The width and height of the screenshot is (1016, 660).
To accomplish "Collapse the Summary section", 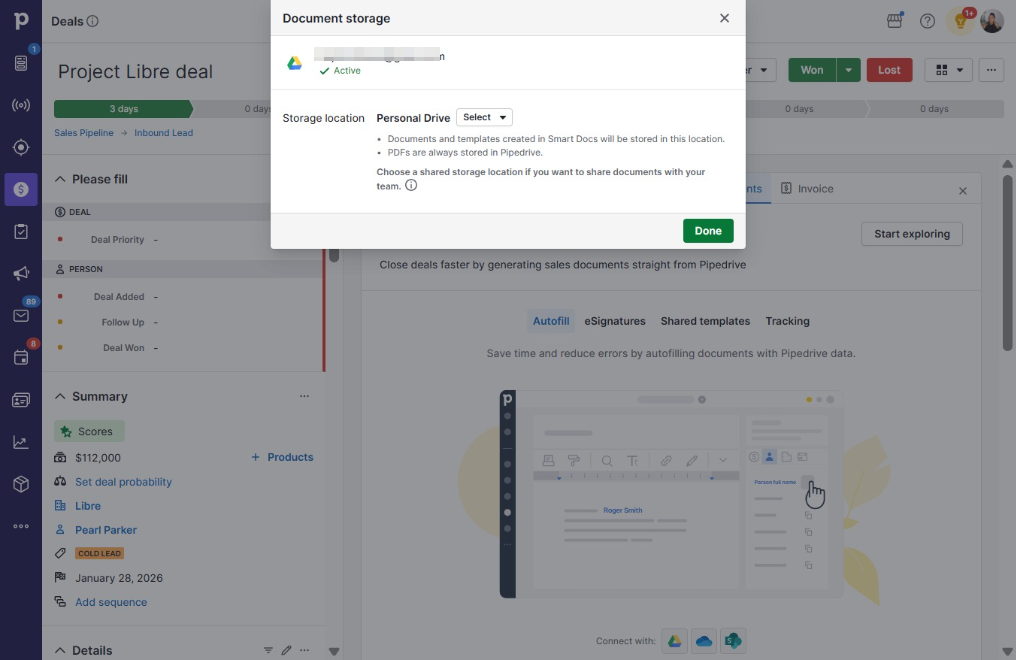I will [x=60, y=396].
